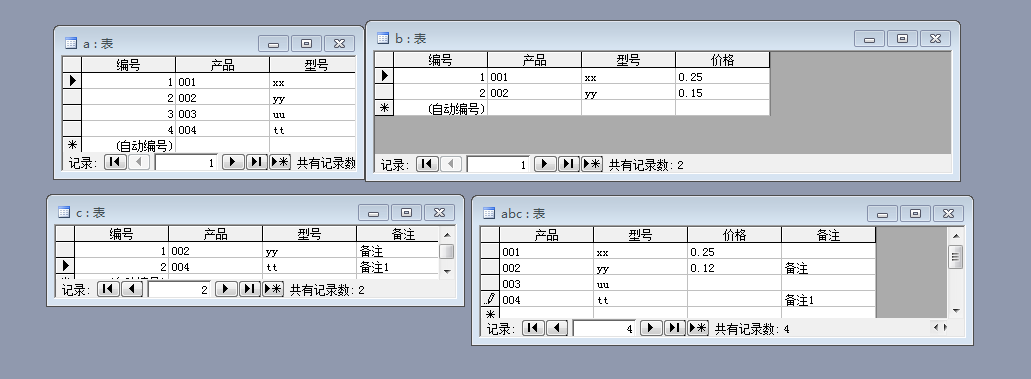Viewport: 1031px width, 379px height.
Task: Click cell 004 in table a
Action: click(222, 129)
